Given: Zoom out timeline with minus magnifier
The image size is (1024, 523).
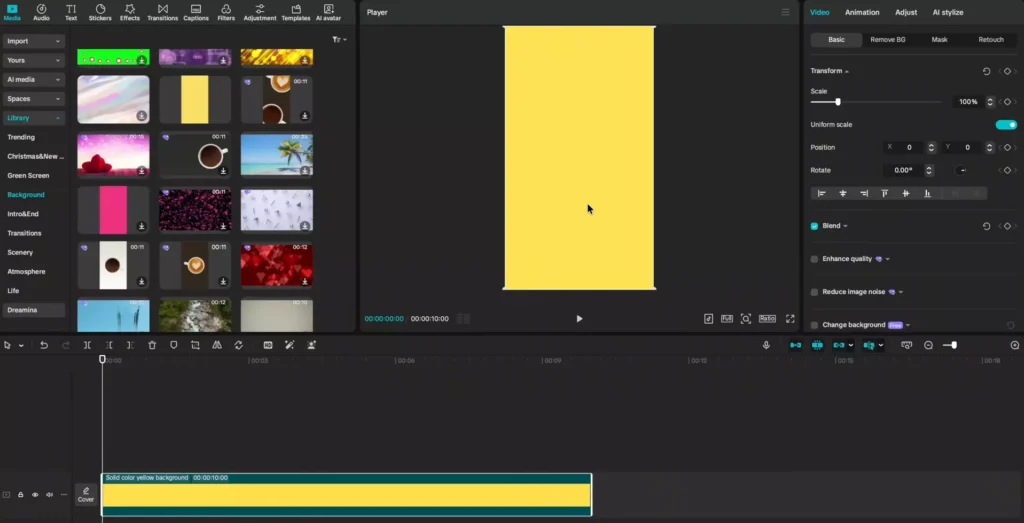Looking at the screenshot, I should click(x=929, y=345).
